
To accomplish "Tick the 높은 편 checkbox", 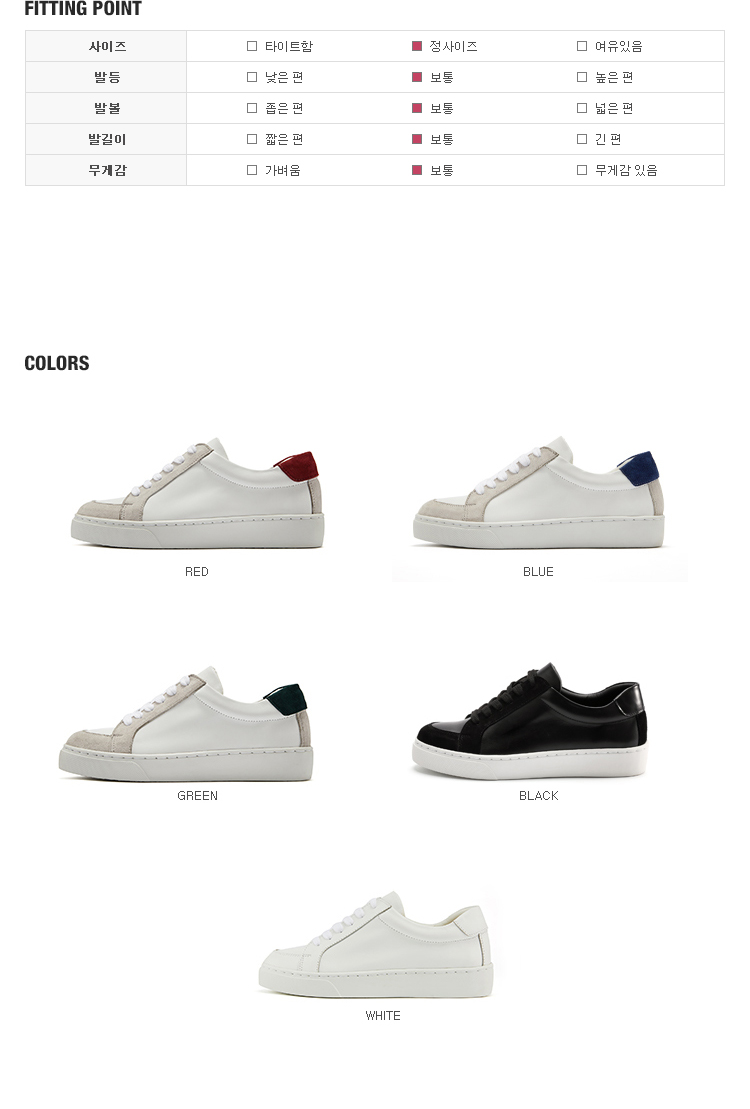I will [582, 77].
